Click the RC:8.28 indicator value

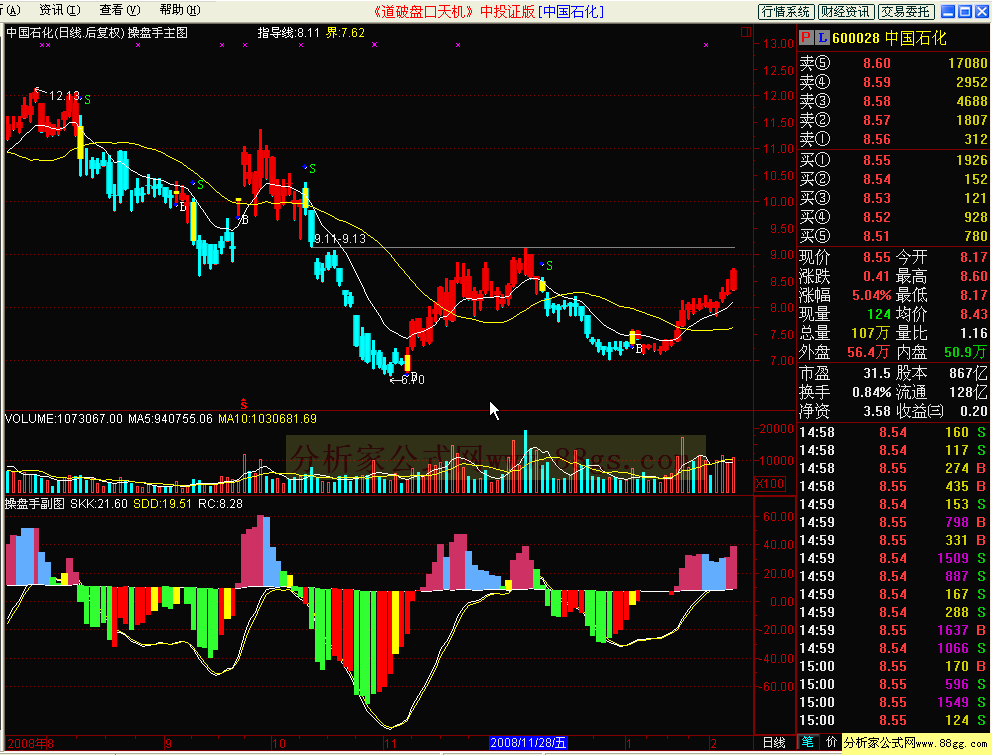[220, 504]
